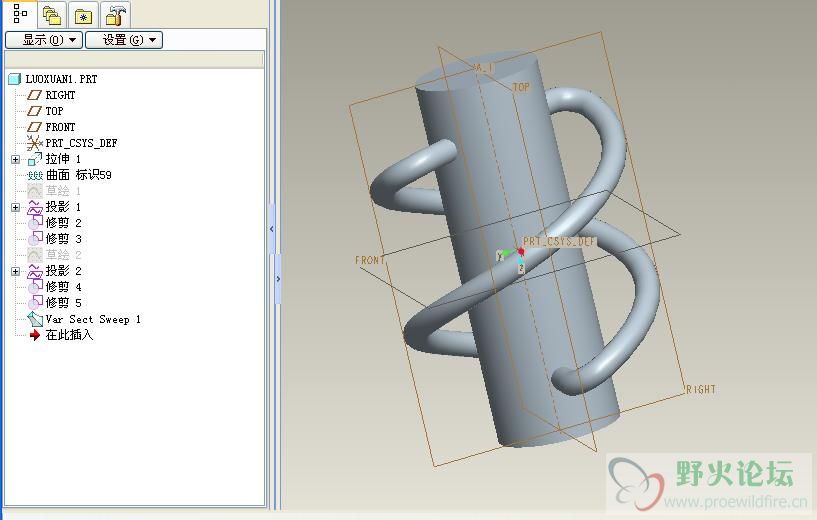Viewport: 817px width, 520px height.
Task: Click the PRT_CSYS_DEF coordinate system icon
Action: [x=34, y=143]
